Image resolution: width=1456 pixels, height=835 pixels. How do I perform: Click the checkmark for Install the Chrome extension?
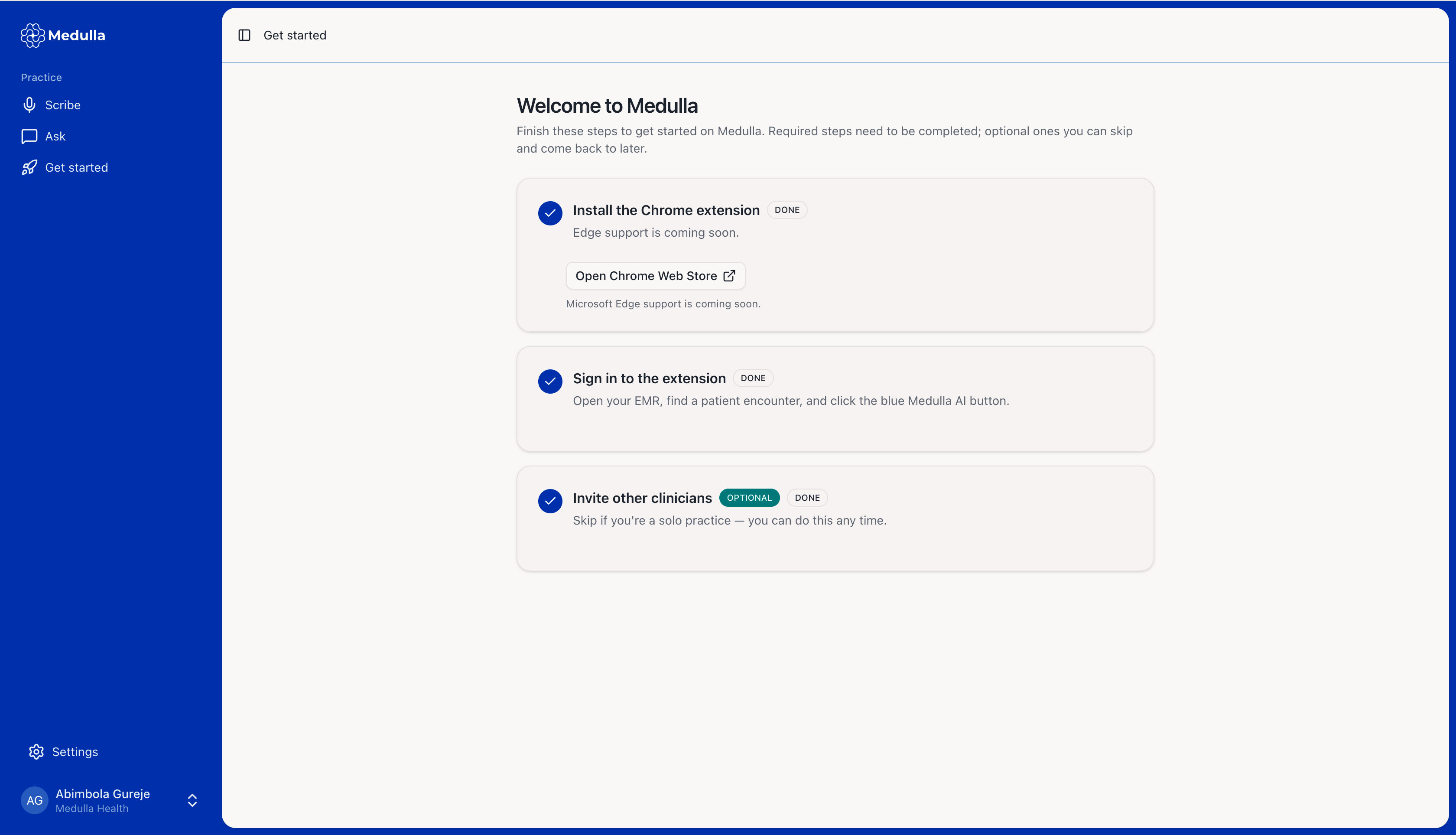pos(550,213)
